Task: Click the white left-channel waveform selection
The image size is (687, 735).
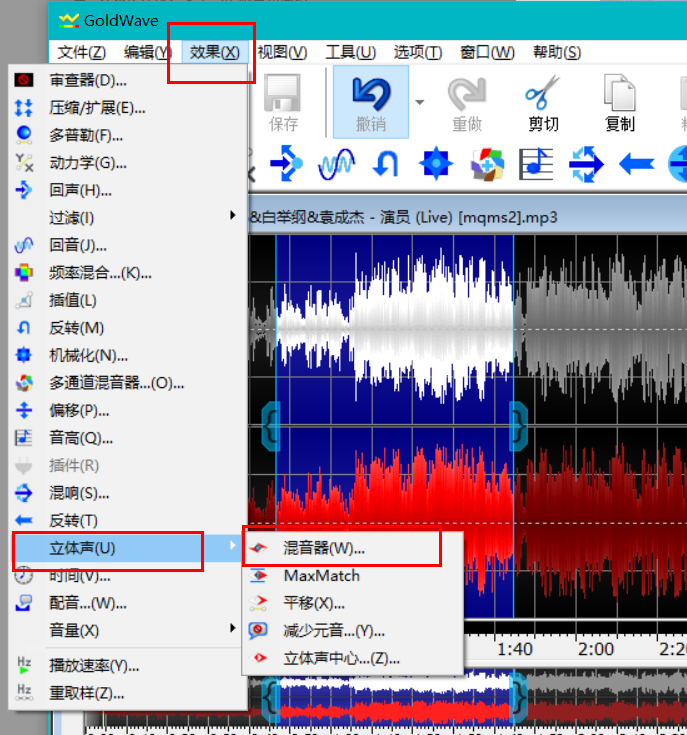Action: coord(395,330)
